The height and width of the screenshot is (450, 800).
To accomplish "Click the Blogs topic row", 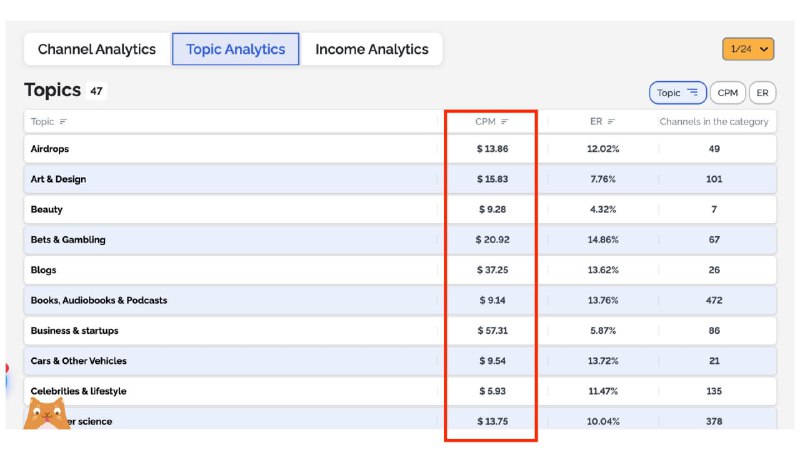I will [44, 270].
